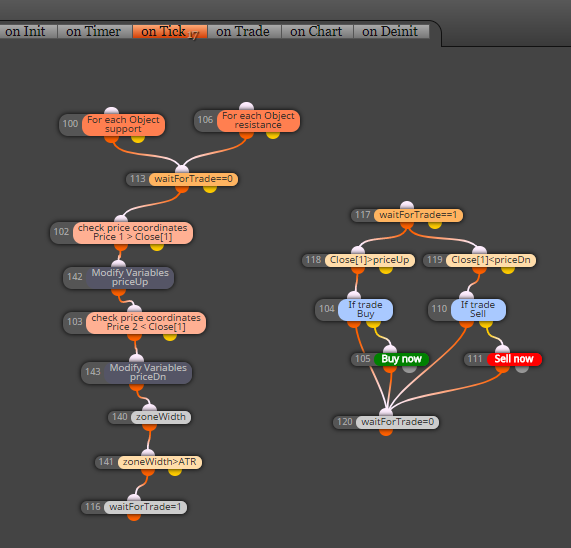Click gray output port of Buy now
This screenshot has width=571, height=548.
click(409, 369)
